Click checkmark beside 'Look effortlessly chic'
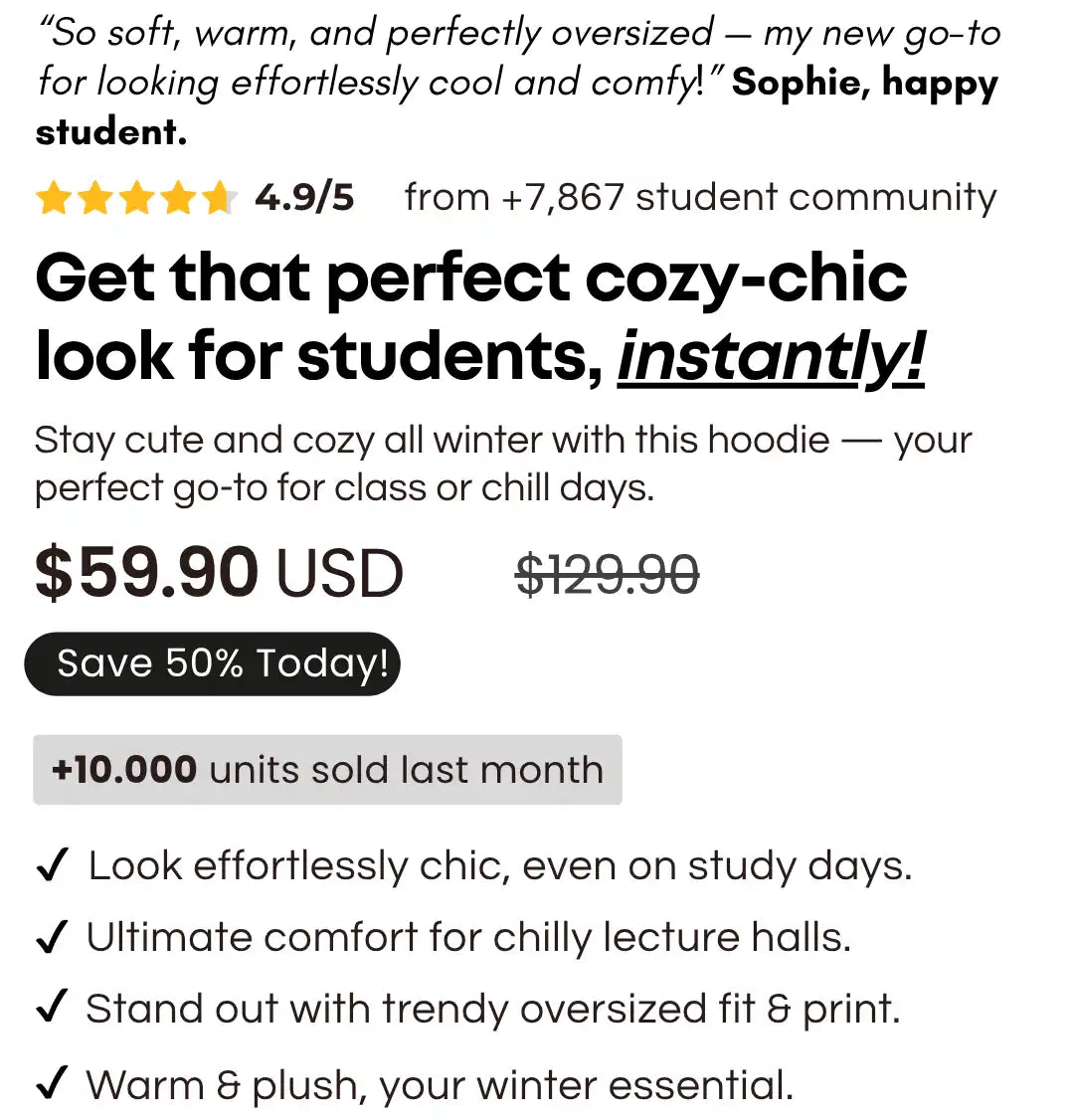This screenshot has width=1074, height=1120. click(x=51, y=867)
